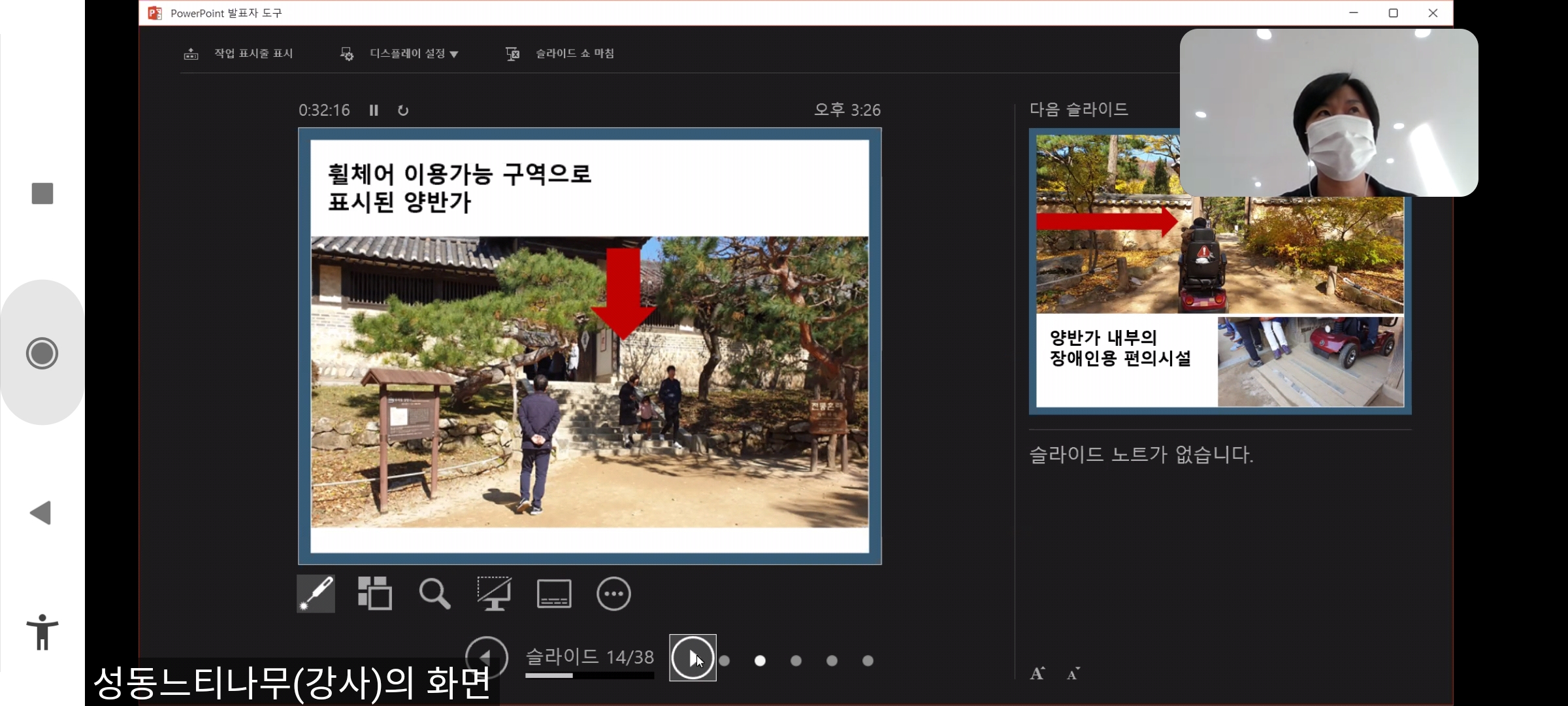Open the see all slides grid view

coord(375,594)
